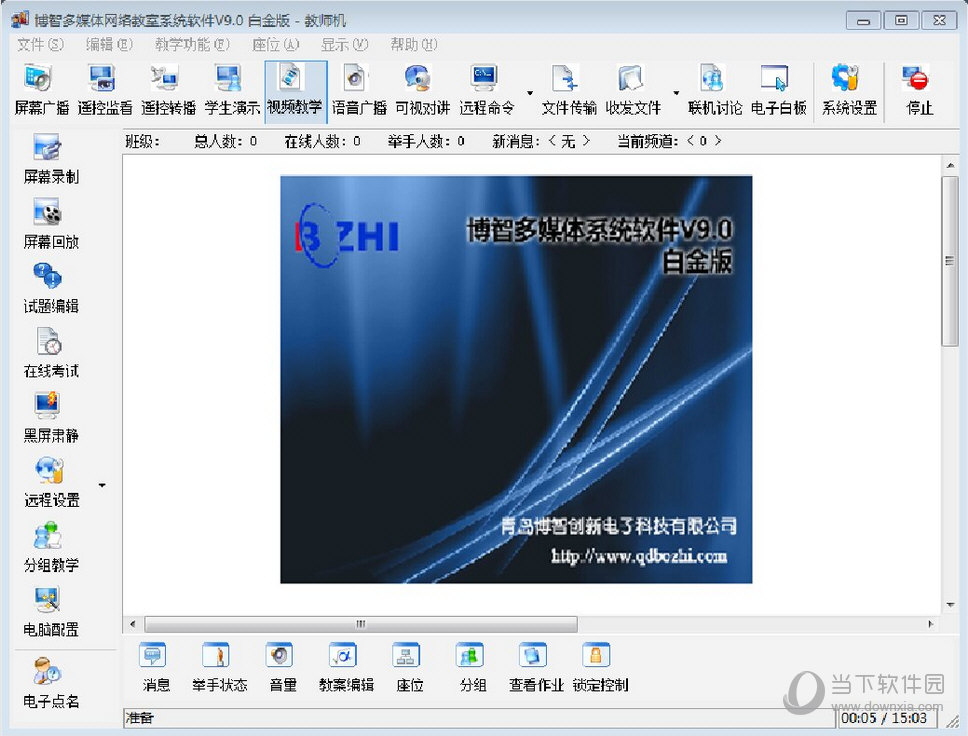
Task: Activate 黑屏肃静 black screen silence
Action: [51, 418]
